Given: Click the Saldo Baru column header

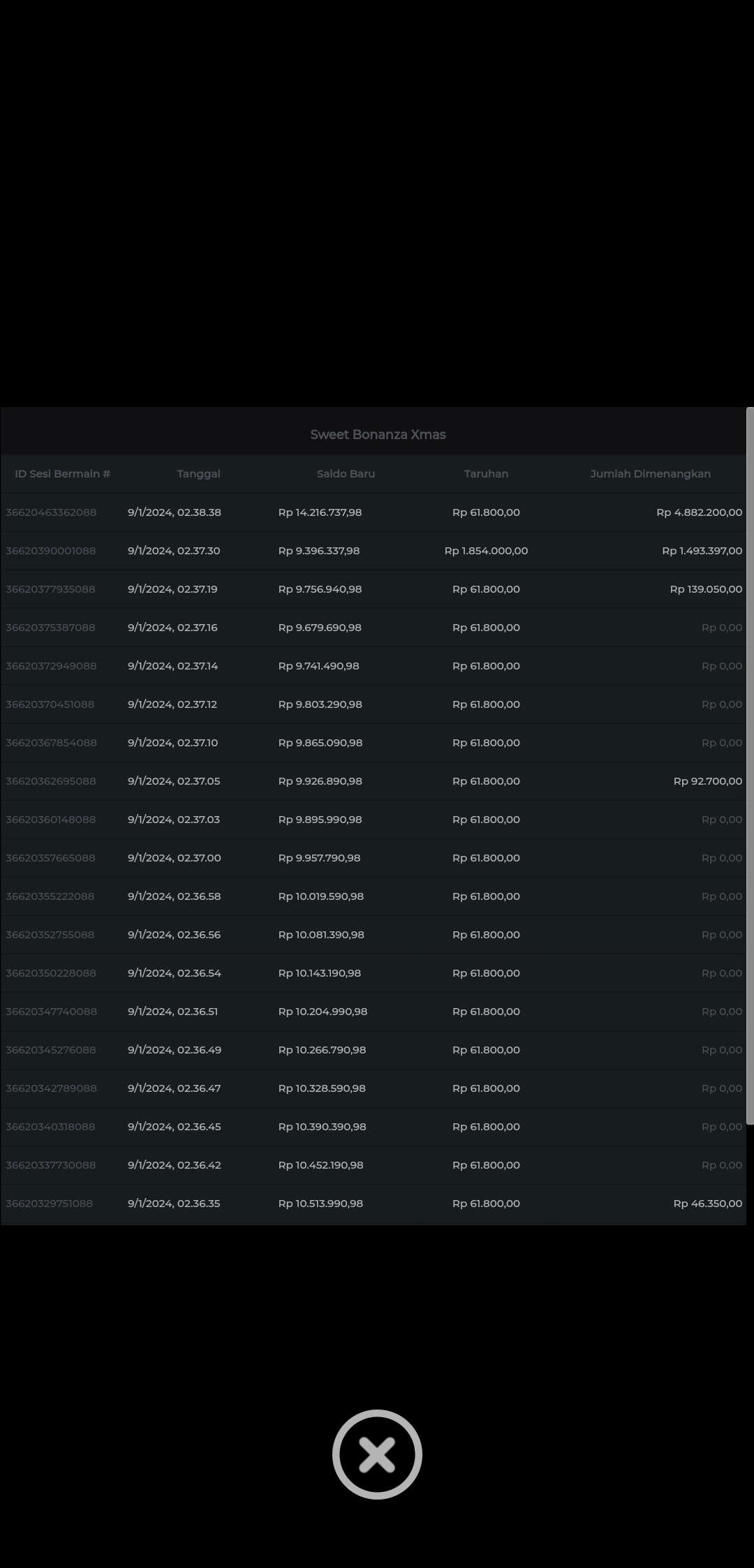Looking at the screenshot, I should point(346,474).
